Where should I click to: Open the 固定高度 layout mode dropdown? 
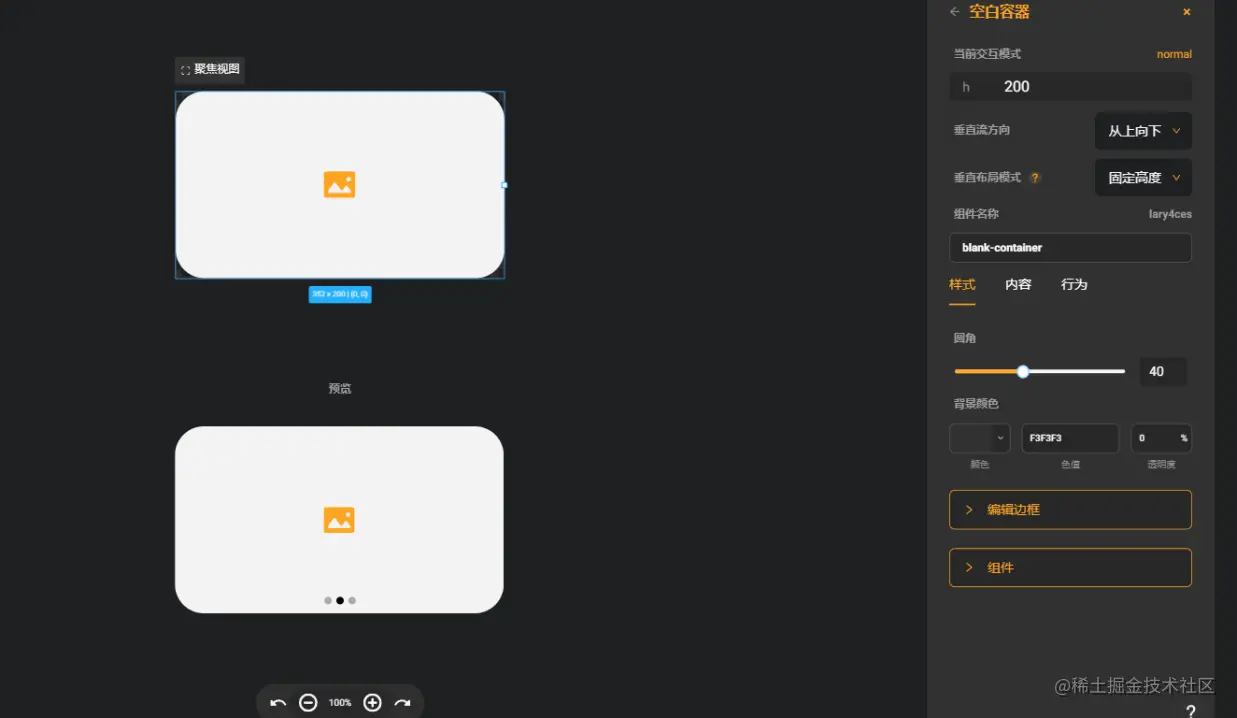coord(1144,178)
